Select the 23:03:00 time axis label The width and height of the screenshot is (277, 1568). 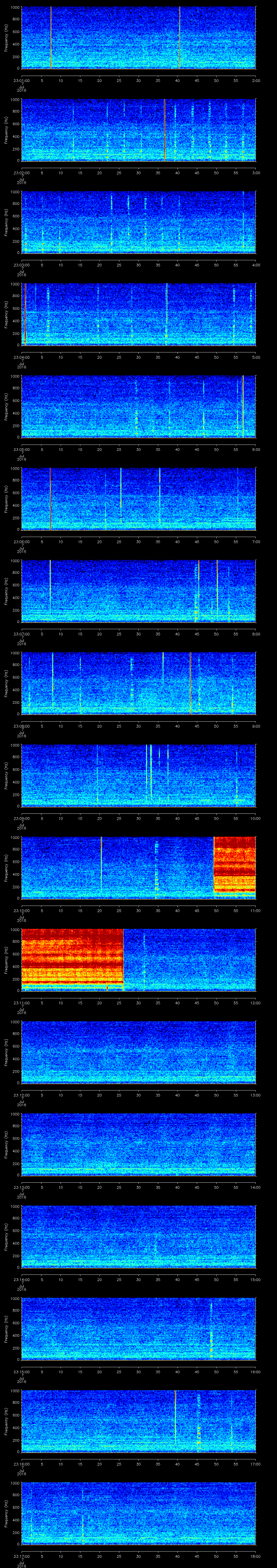[21, 265]
